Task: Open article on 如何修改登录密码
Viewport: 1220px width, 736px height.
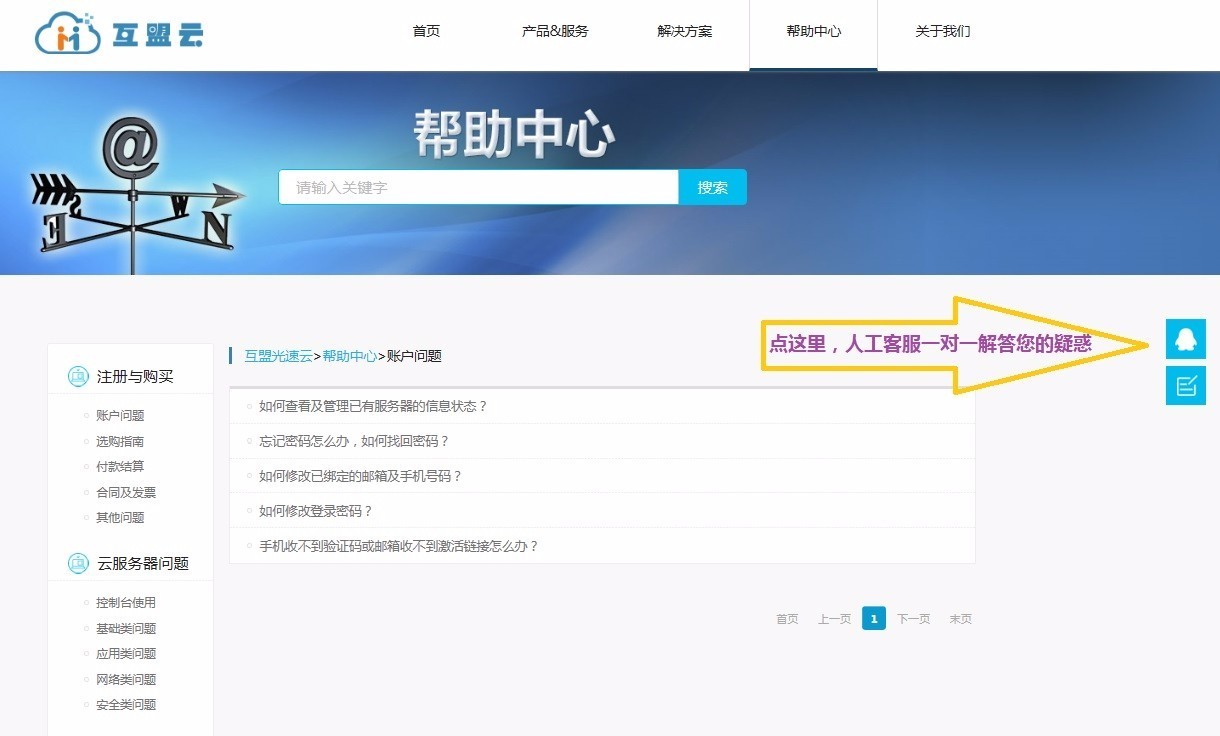Action: click(316, 511)
